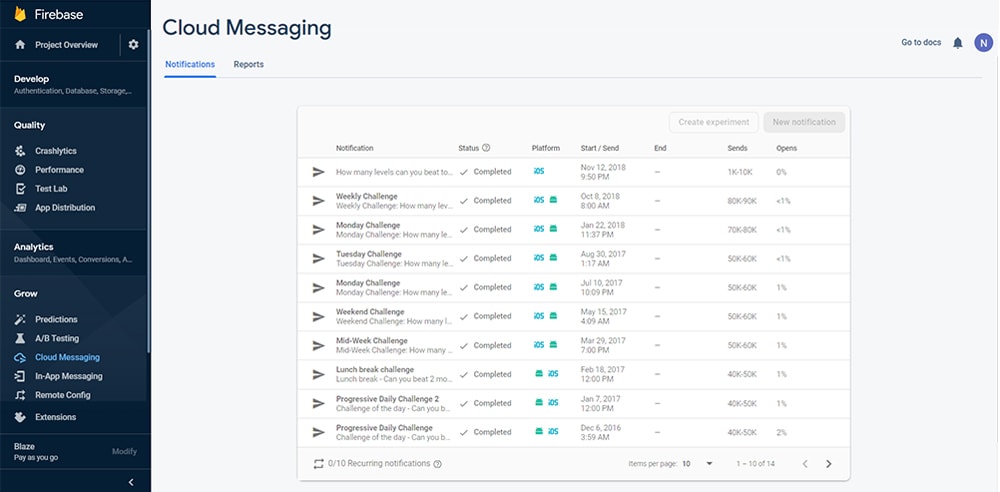This screenshot has height=492, width=1000.
Task: Click Modify next to Blaze plan
Action: tap(124, 451)
